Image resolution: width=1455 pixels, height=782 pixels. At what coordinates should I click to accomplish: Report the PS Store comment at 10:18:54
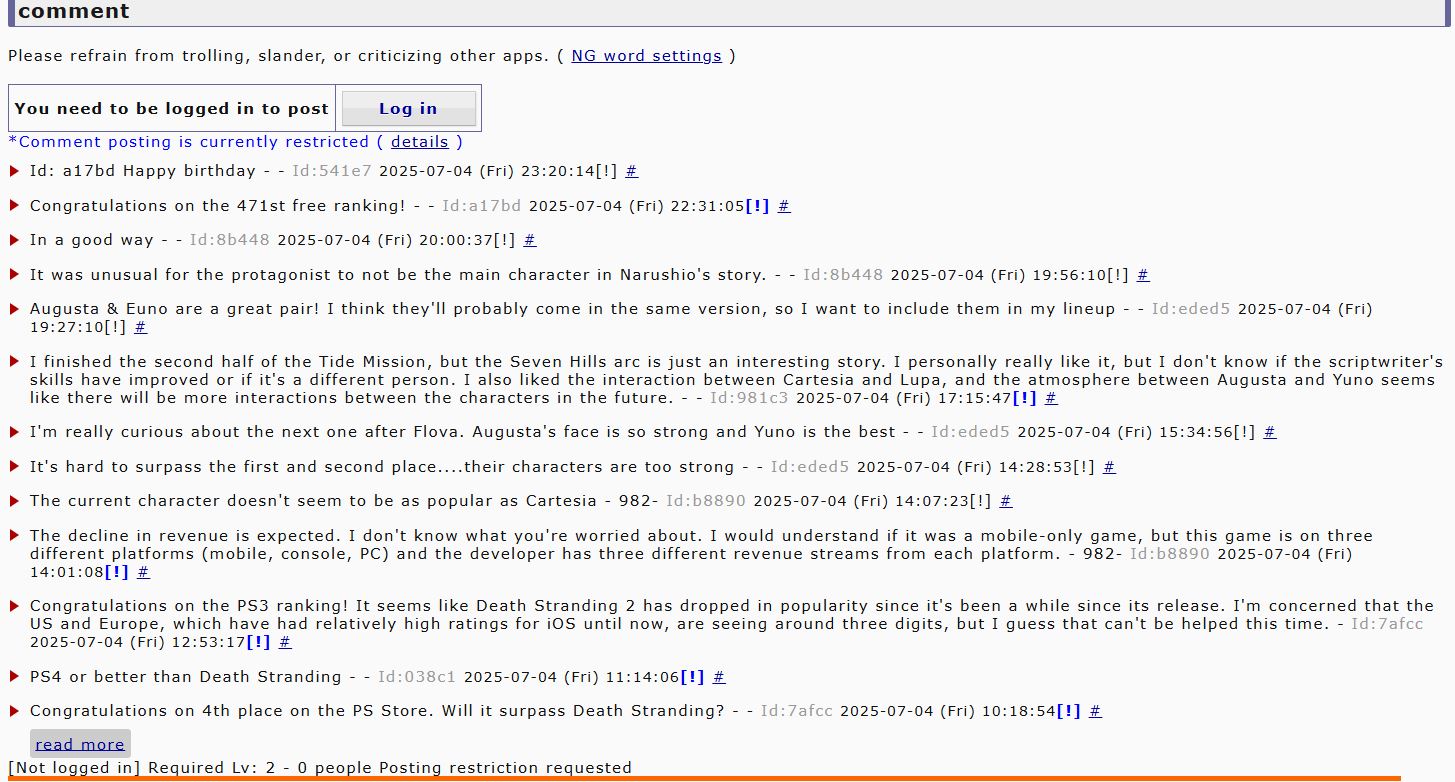click(1069, 711)
